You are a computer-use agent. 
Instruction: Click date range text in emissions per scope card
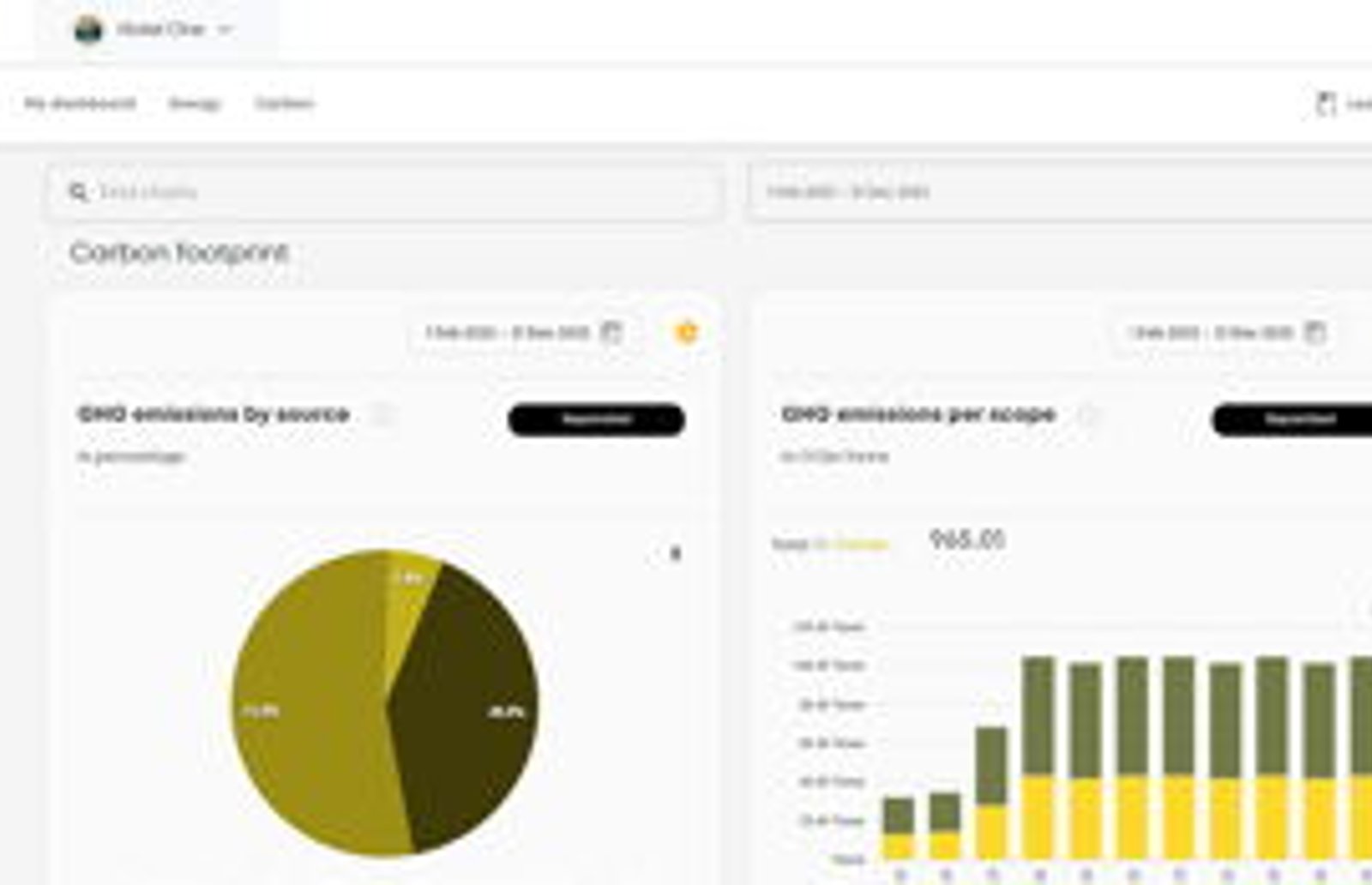click(x=1211, y=332)
